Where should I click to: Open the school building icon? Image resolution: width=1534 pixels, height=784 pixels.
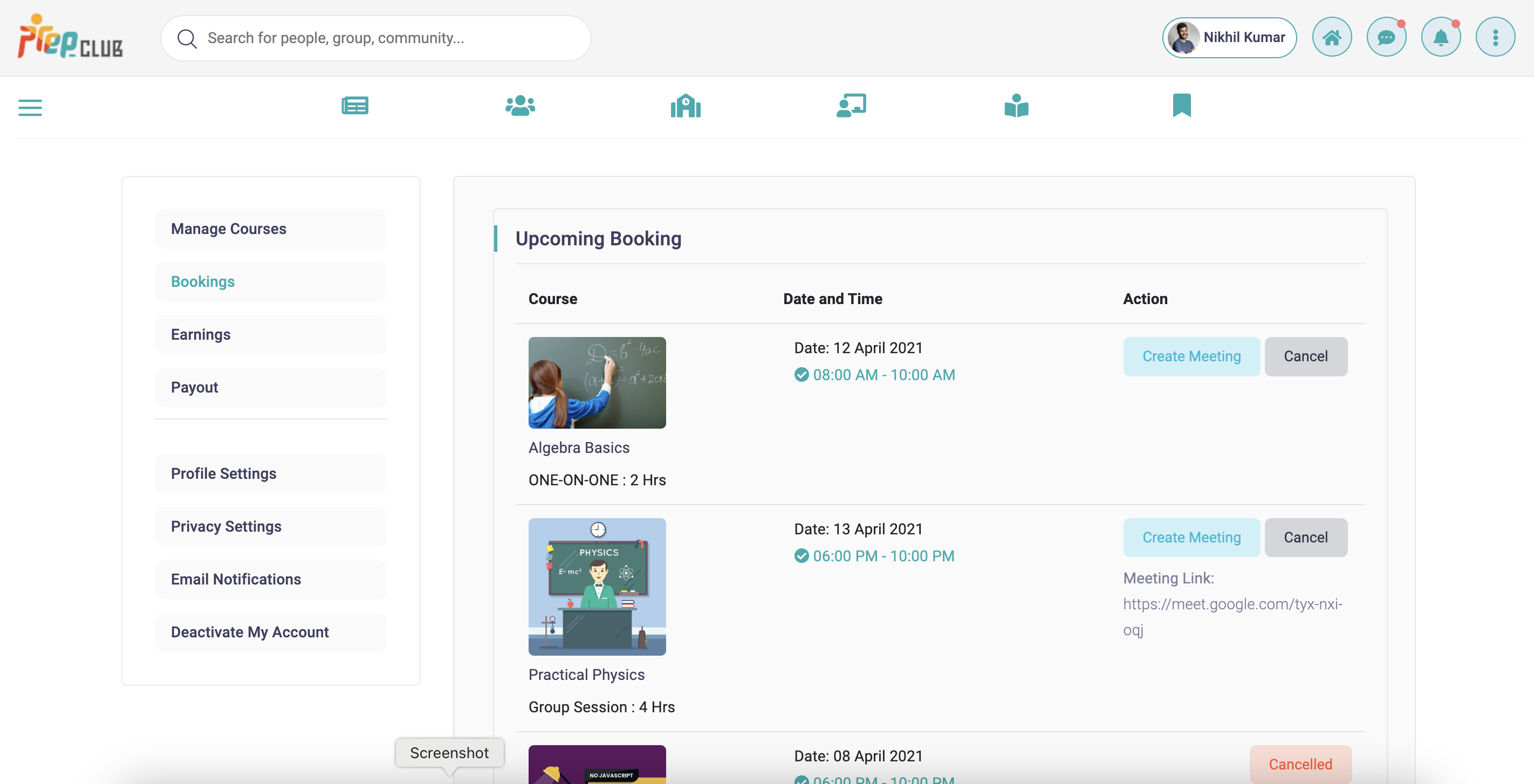click(686, 106)
